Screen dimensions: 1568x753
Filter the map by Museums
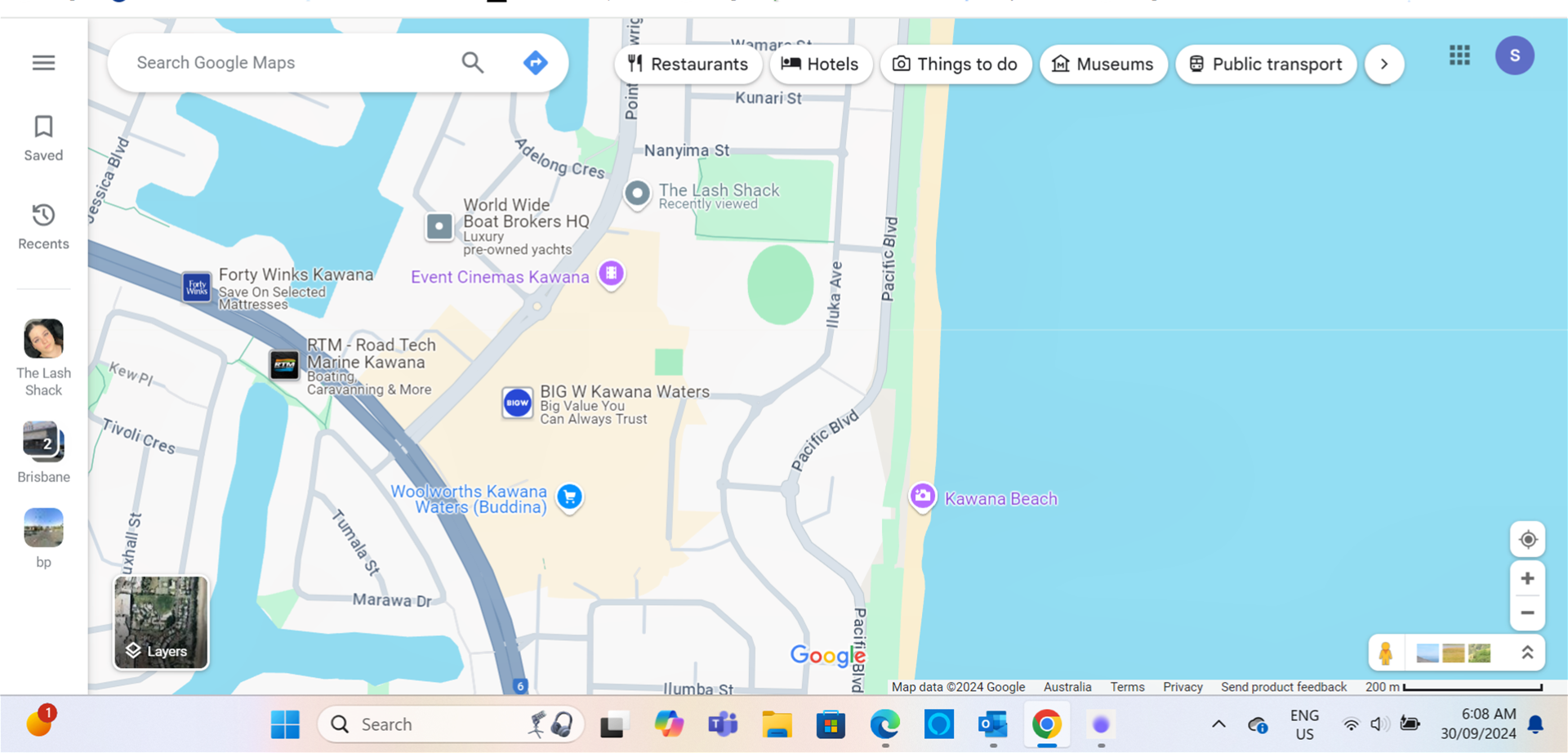1103,64
